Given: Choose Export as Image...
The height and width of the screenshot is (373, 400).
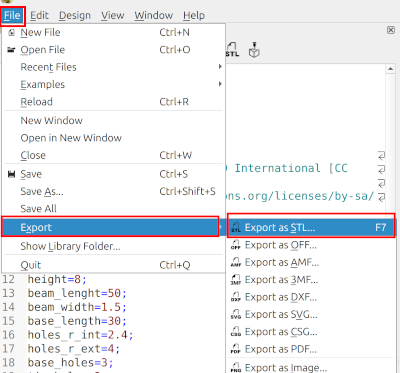Looking at the screenshot, I should (x=311, y=367).
